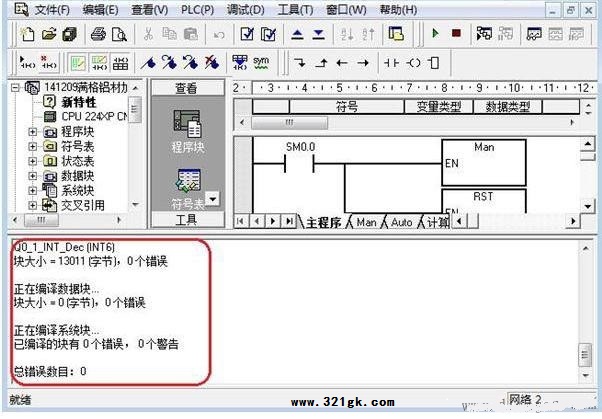Image resolution: width=602 pixels, height=419 pixels.
Task: Open 程序块 from the navigation bar
Action: pos(187,131)
